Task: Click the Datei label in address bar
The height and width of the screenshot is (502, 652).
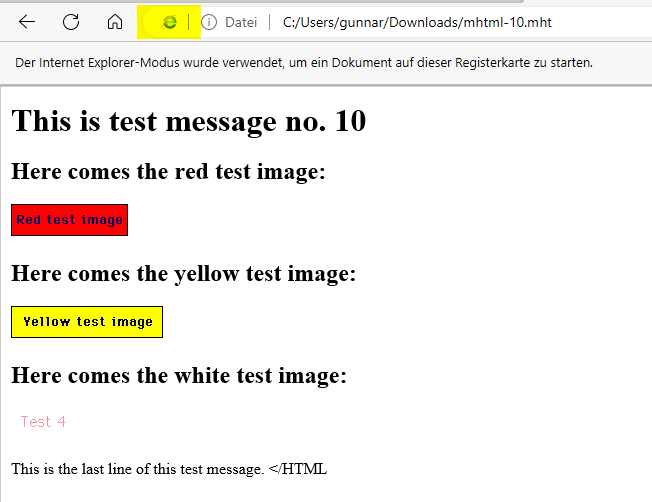Action: click(241, 22)
